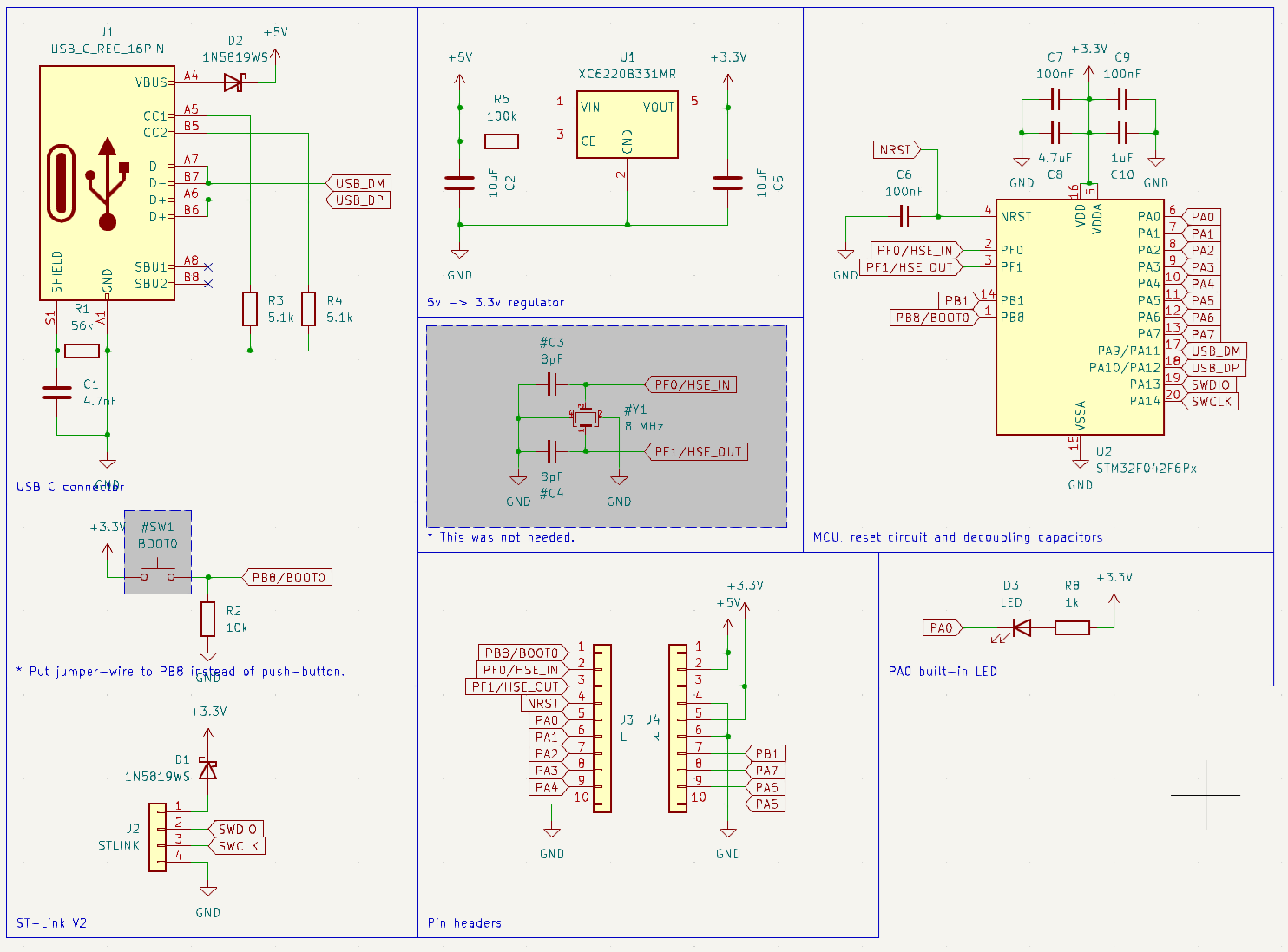
Task: Click the USB_DP label beside the USB connector
Action: coord(359,200)
